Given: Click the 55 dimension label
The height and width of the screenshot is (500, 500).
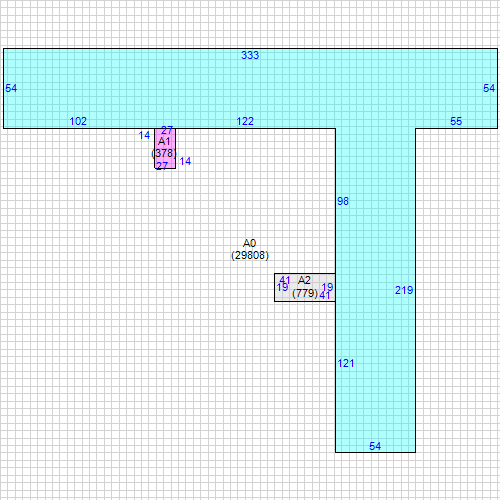Looking at the screenshot, I should pos(456,121).
